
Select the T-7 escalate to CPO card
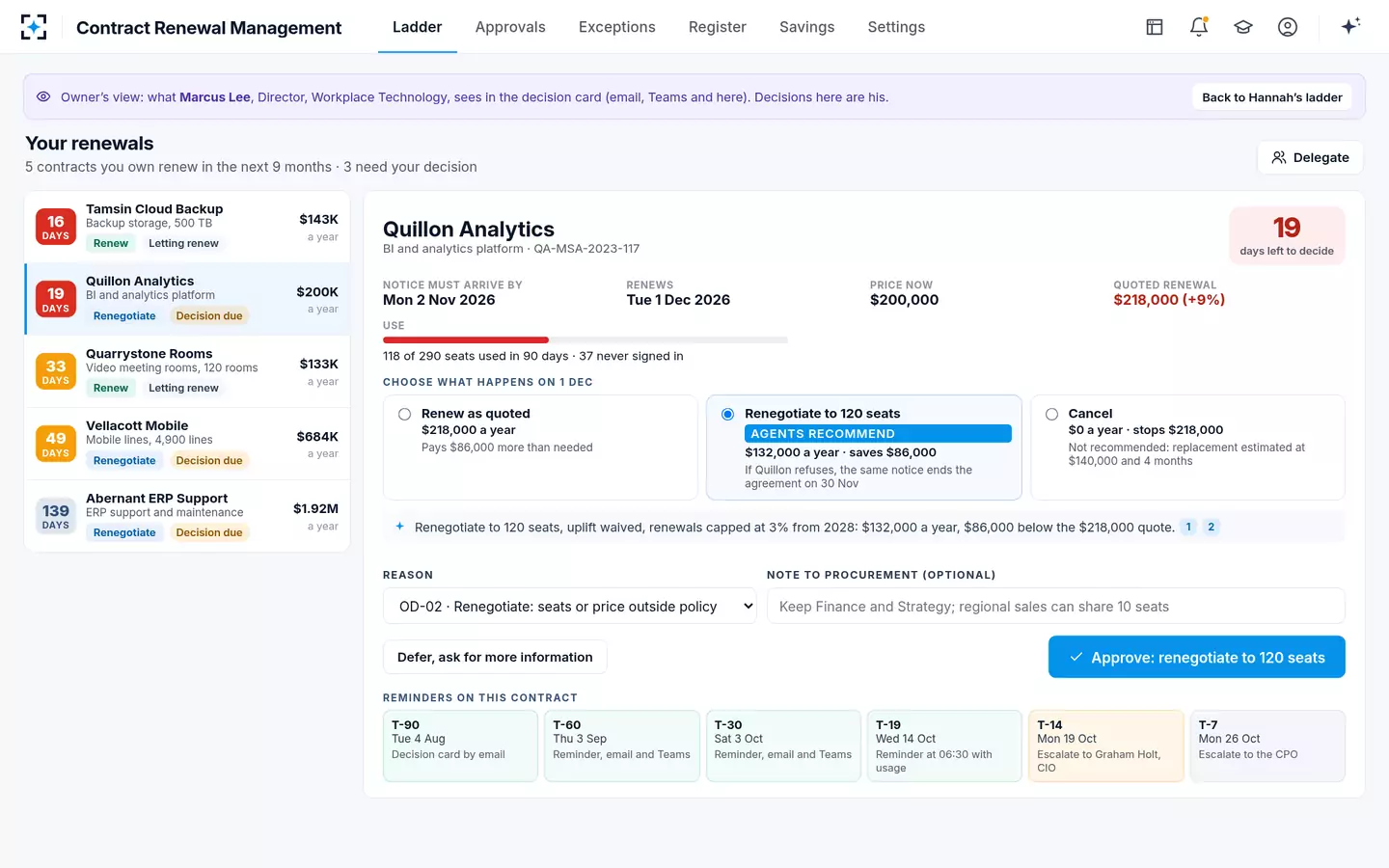[1267, 746]
